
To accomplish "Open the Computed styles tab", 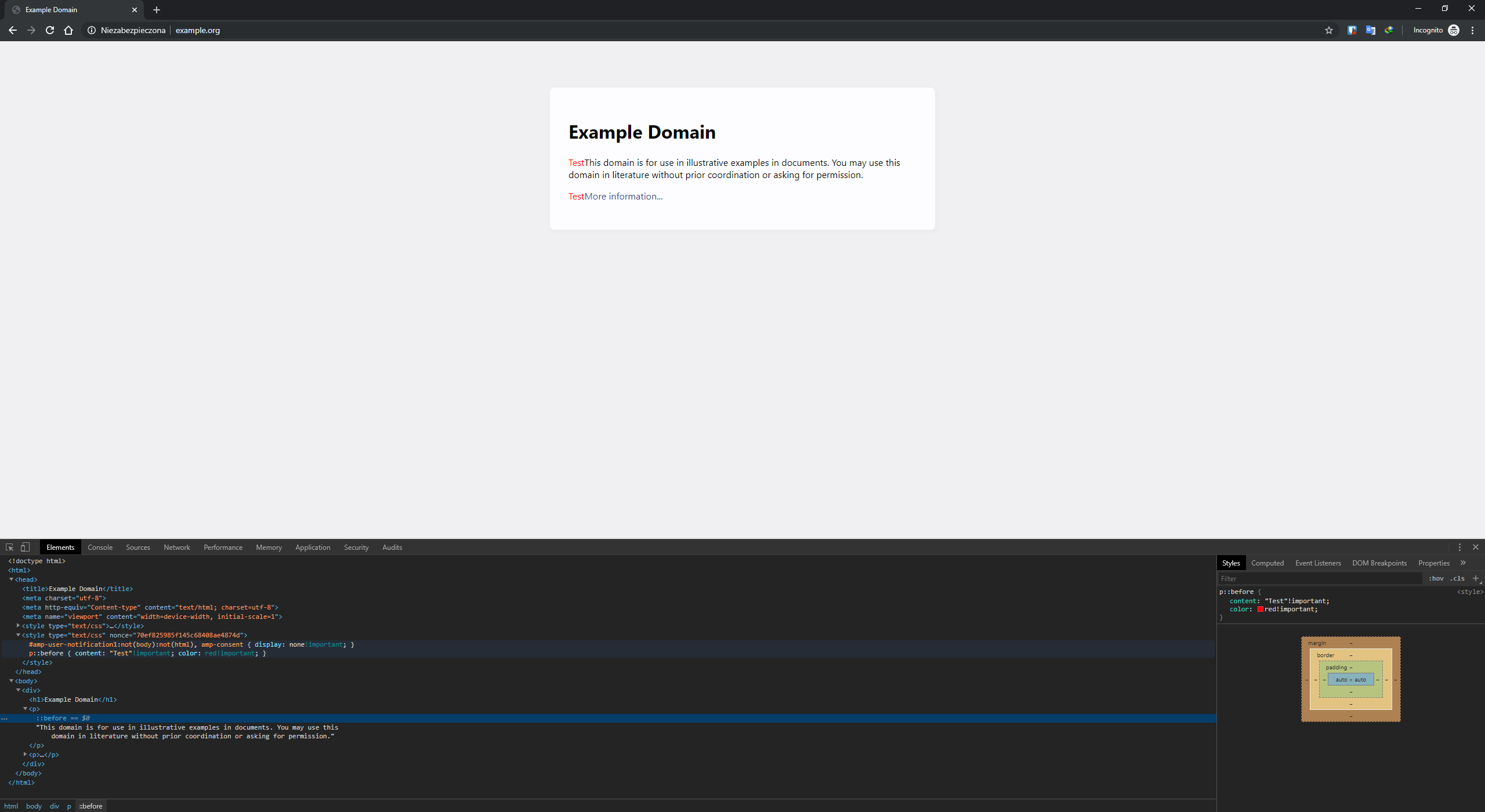I will point(1267,563).
